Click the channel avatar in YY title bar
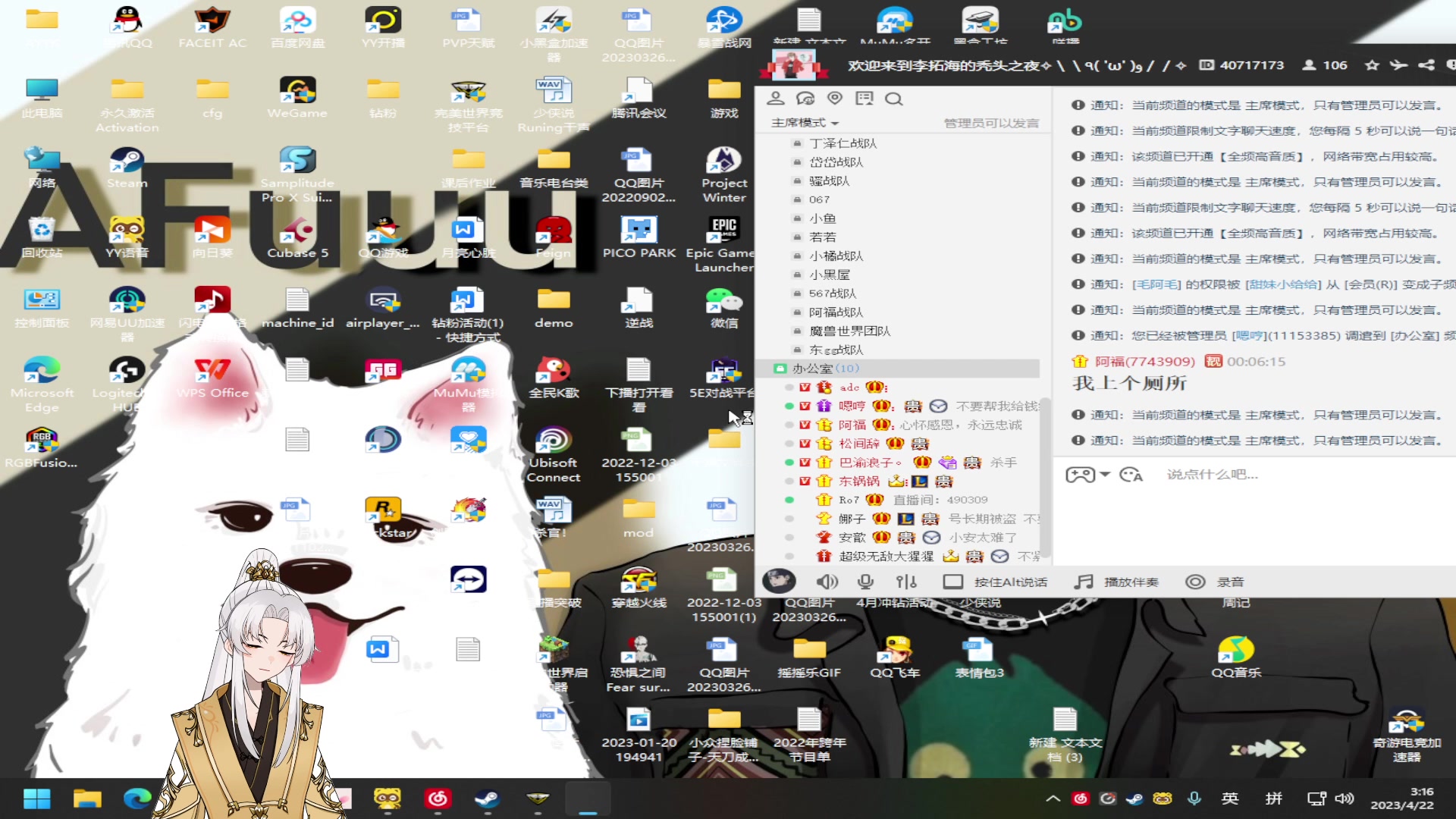The width and height of the screenshot is (1456, 819). [793, 65]
